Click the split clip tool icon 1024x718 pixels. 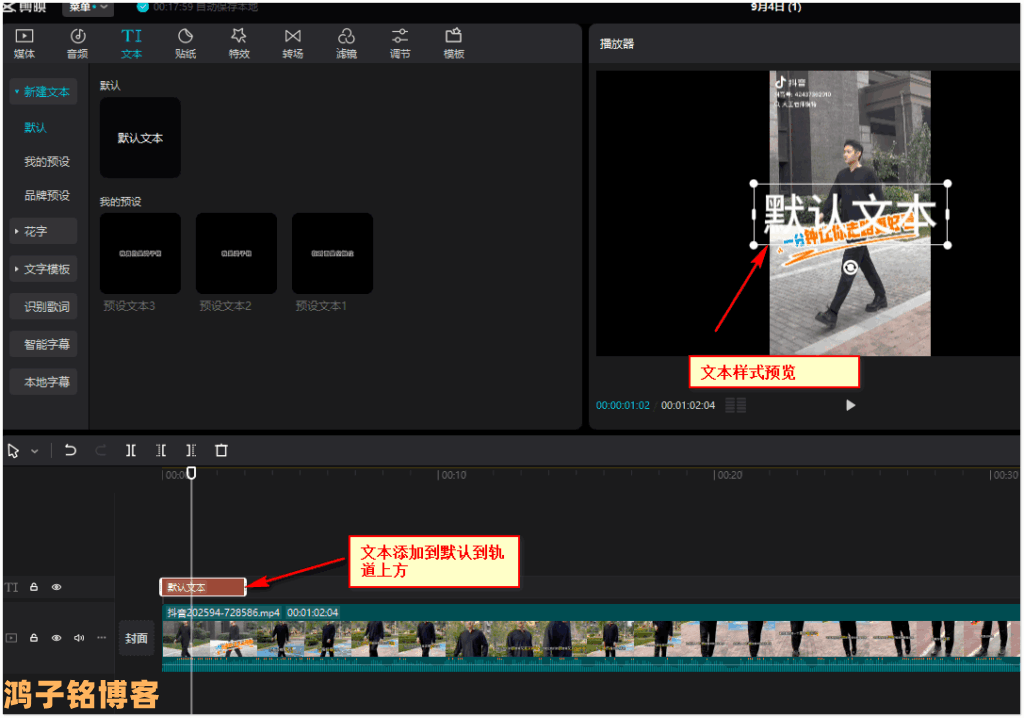coord(131,451)
